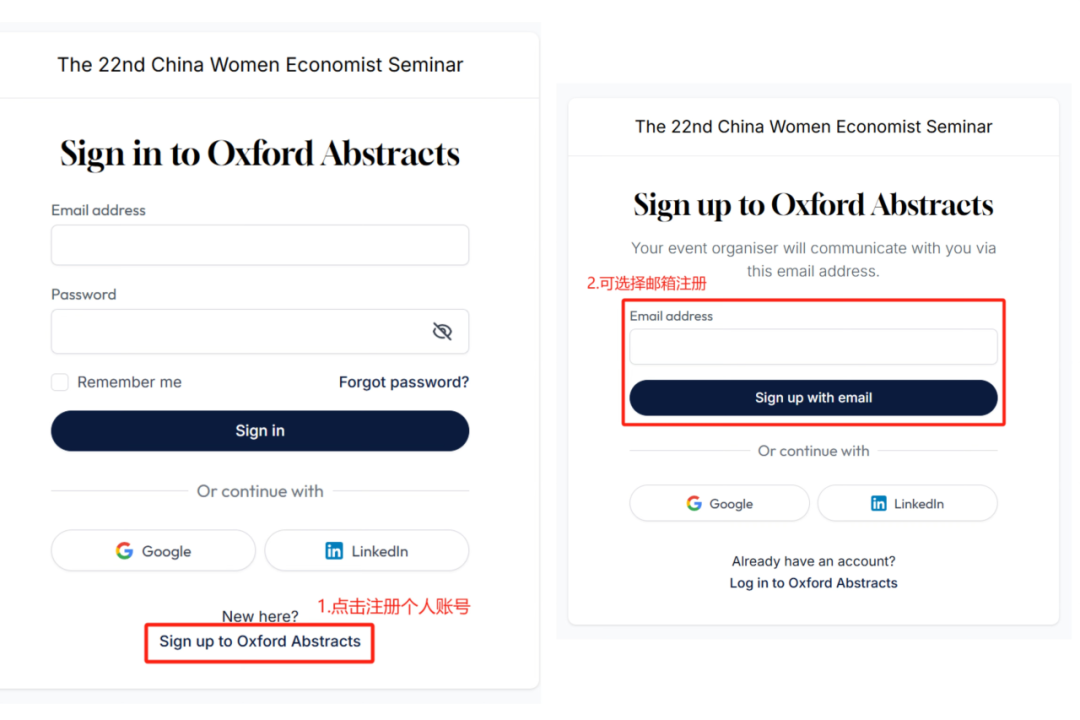This screenshot has height=720, width=1080.
Task: Continue with Google on sign-up form
Action: [720, 504]
